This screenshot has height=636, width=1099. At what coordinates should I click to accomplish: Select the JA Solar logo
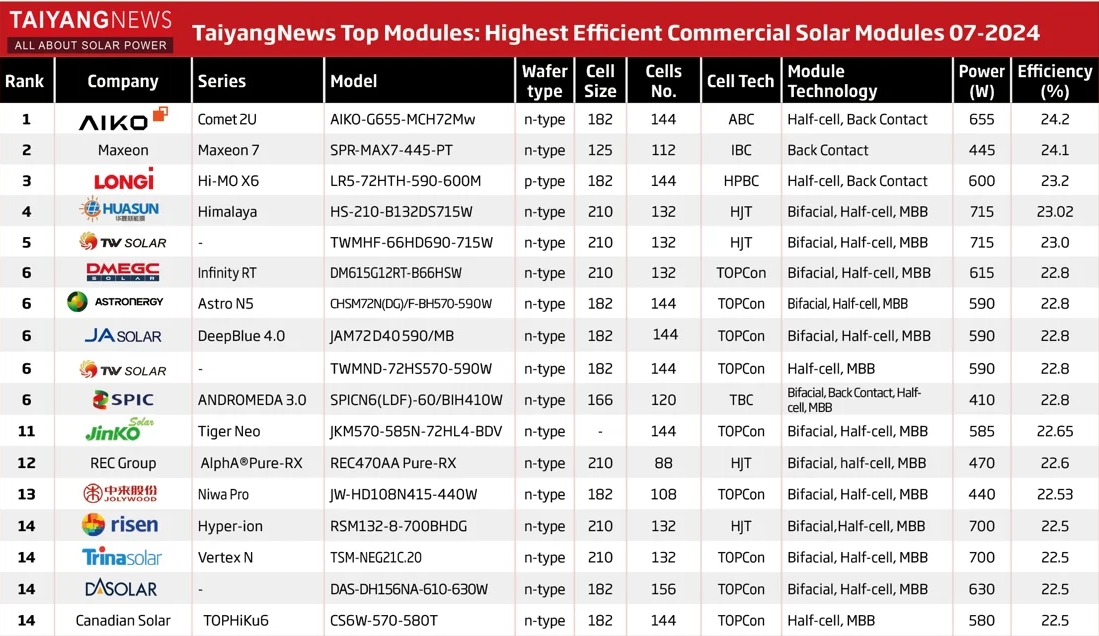[123, 336]
